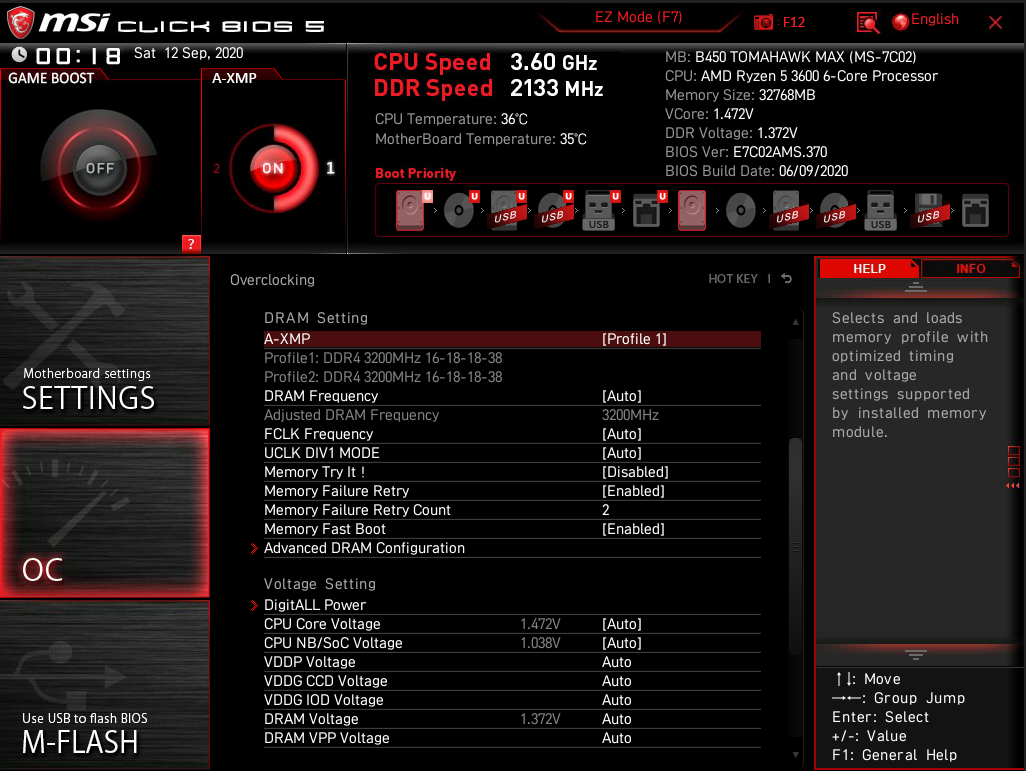Expand DigitALL Power submenu
1026x771 pixels.
coord(315,605)
